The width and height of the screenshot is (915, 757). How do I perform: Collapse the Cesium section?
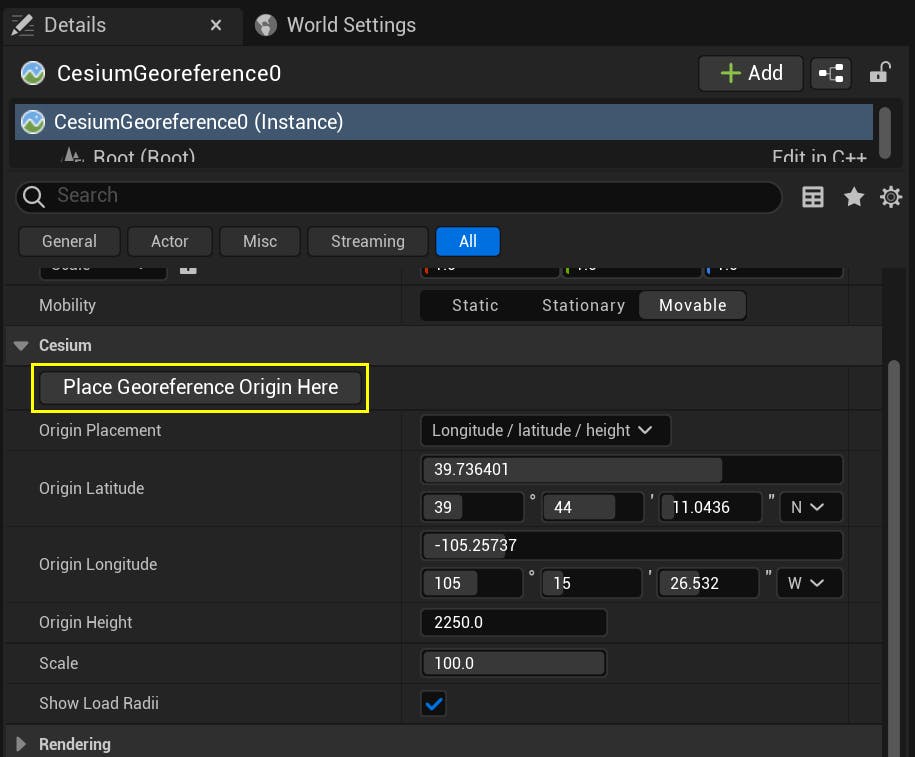[21, 345]
